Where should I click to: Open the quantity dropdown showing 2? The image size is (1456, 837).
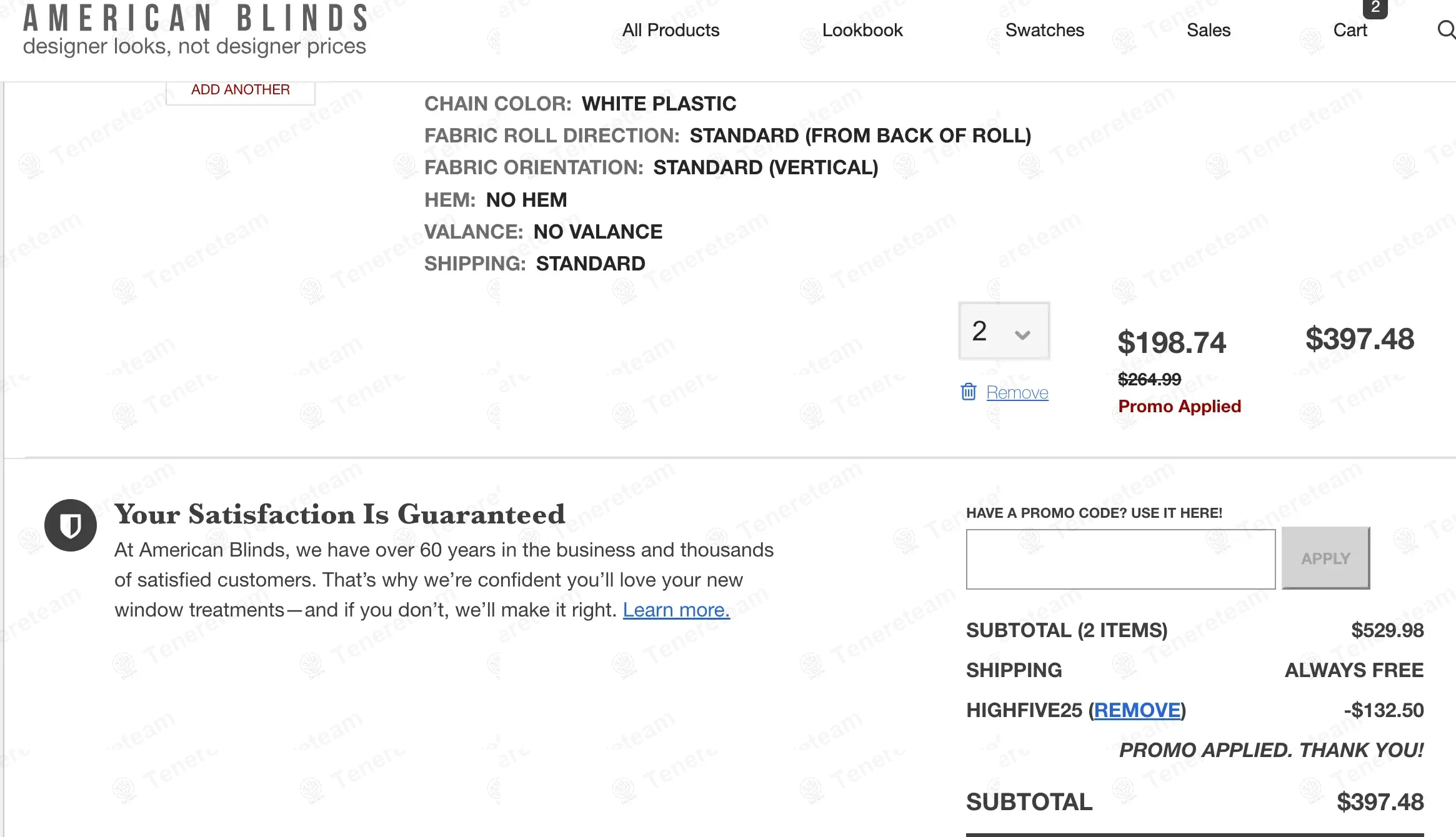coord(1004,331)
